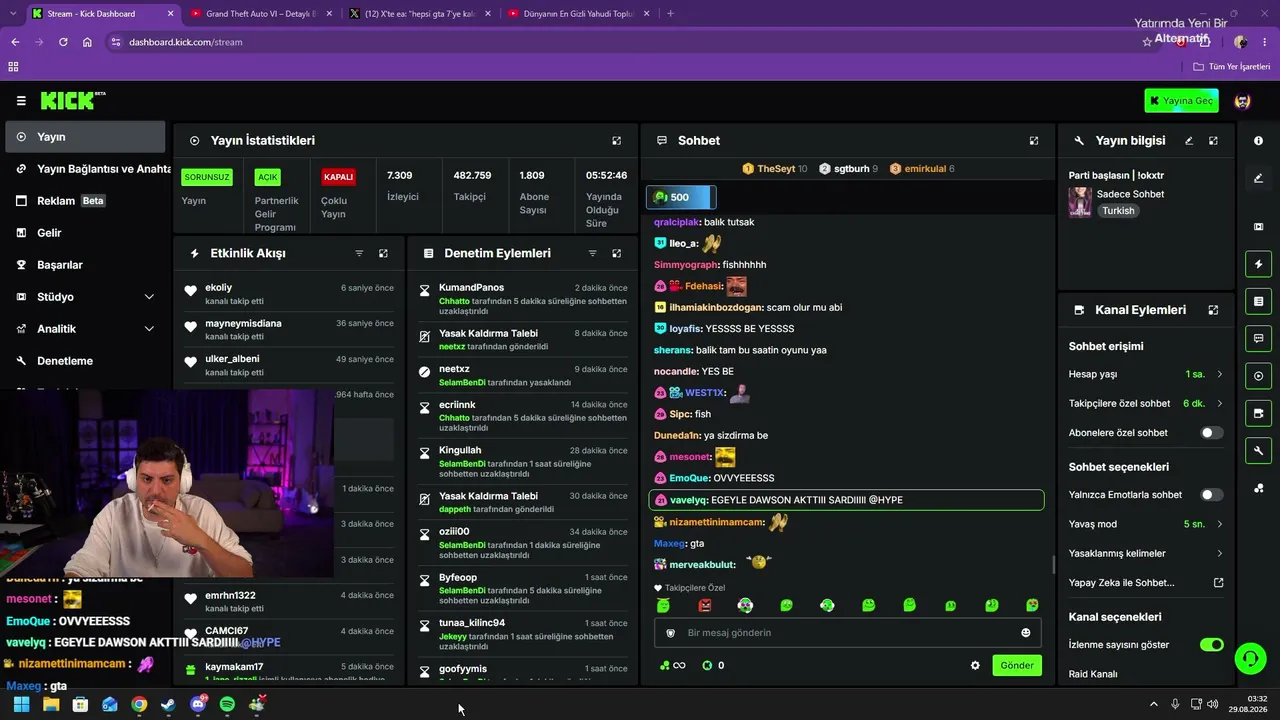Click the Yayına Geç button
Image resolution: width=1280 pixels, height=720 pixels.
1182,101
